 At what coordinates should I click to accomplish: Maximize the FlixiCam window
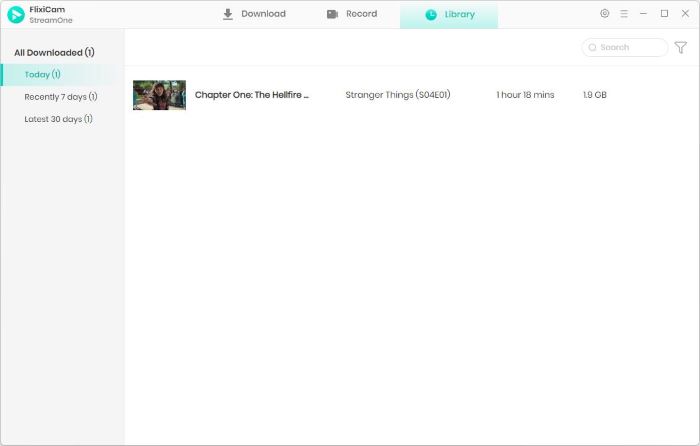664,14
